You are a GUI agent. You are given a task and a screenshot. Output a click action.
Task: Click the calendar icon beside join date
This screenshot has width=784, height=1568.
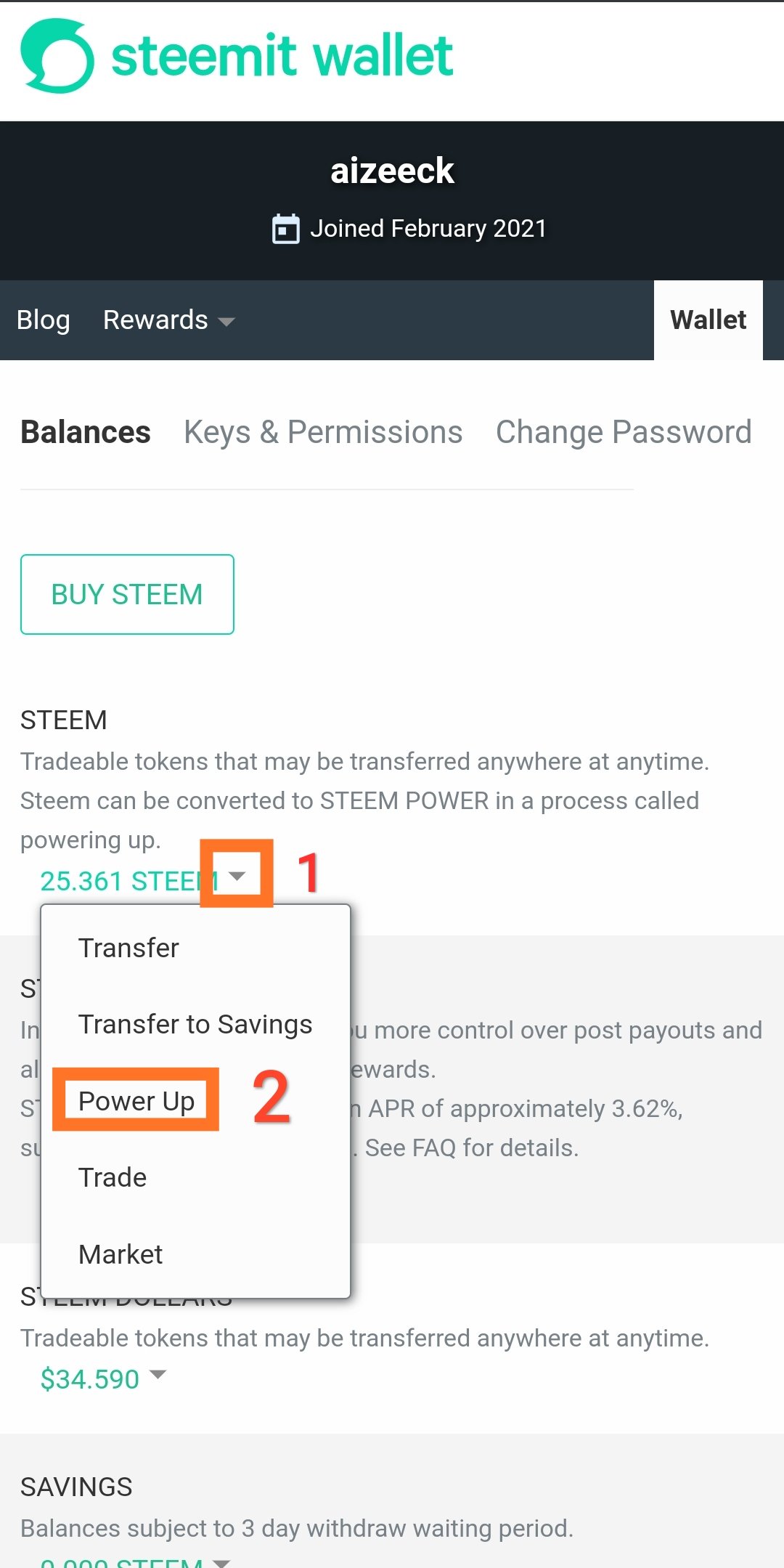coord(285,229)
